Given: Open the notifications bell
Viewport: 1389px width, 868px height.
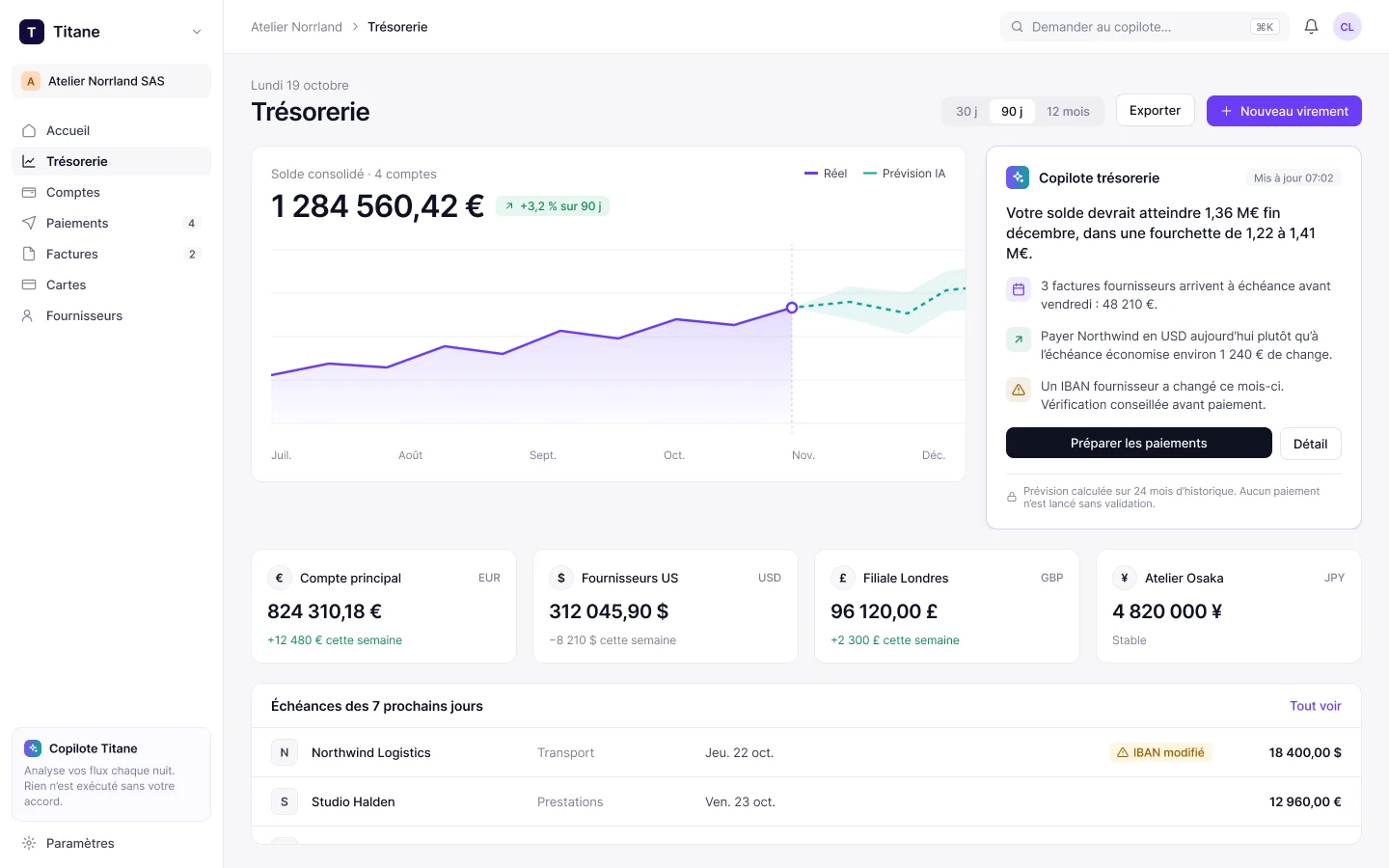Looking at the screenshot, I should point(1311,27).
